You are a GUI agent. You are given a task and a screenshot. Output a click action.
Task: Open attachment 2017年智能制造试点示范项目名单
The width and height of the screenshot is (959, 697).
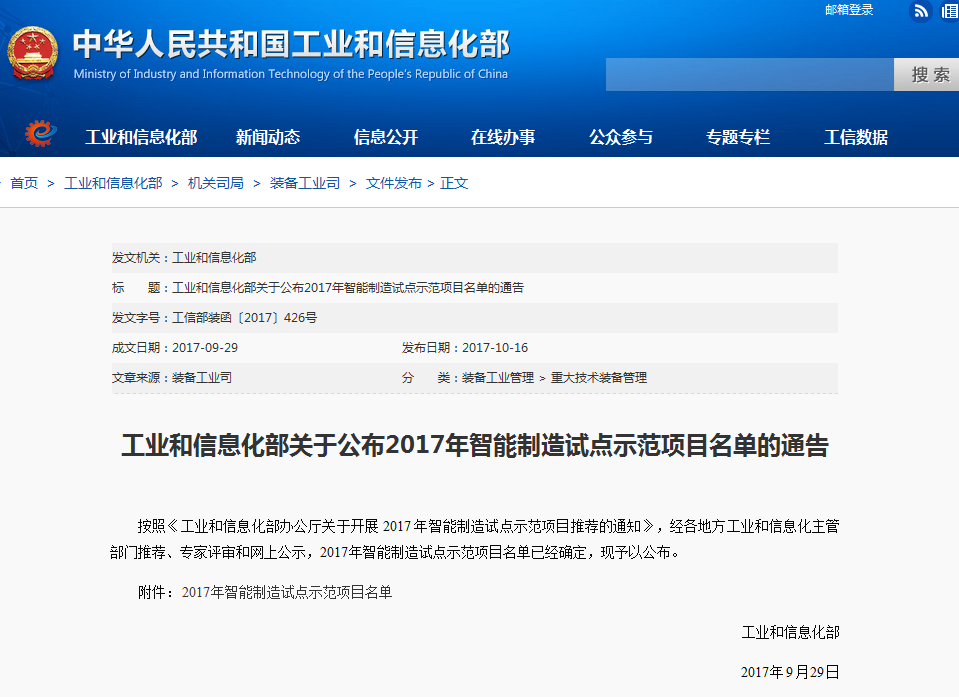[287, 592]
